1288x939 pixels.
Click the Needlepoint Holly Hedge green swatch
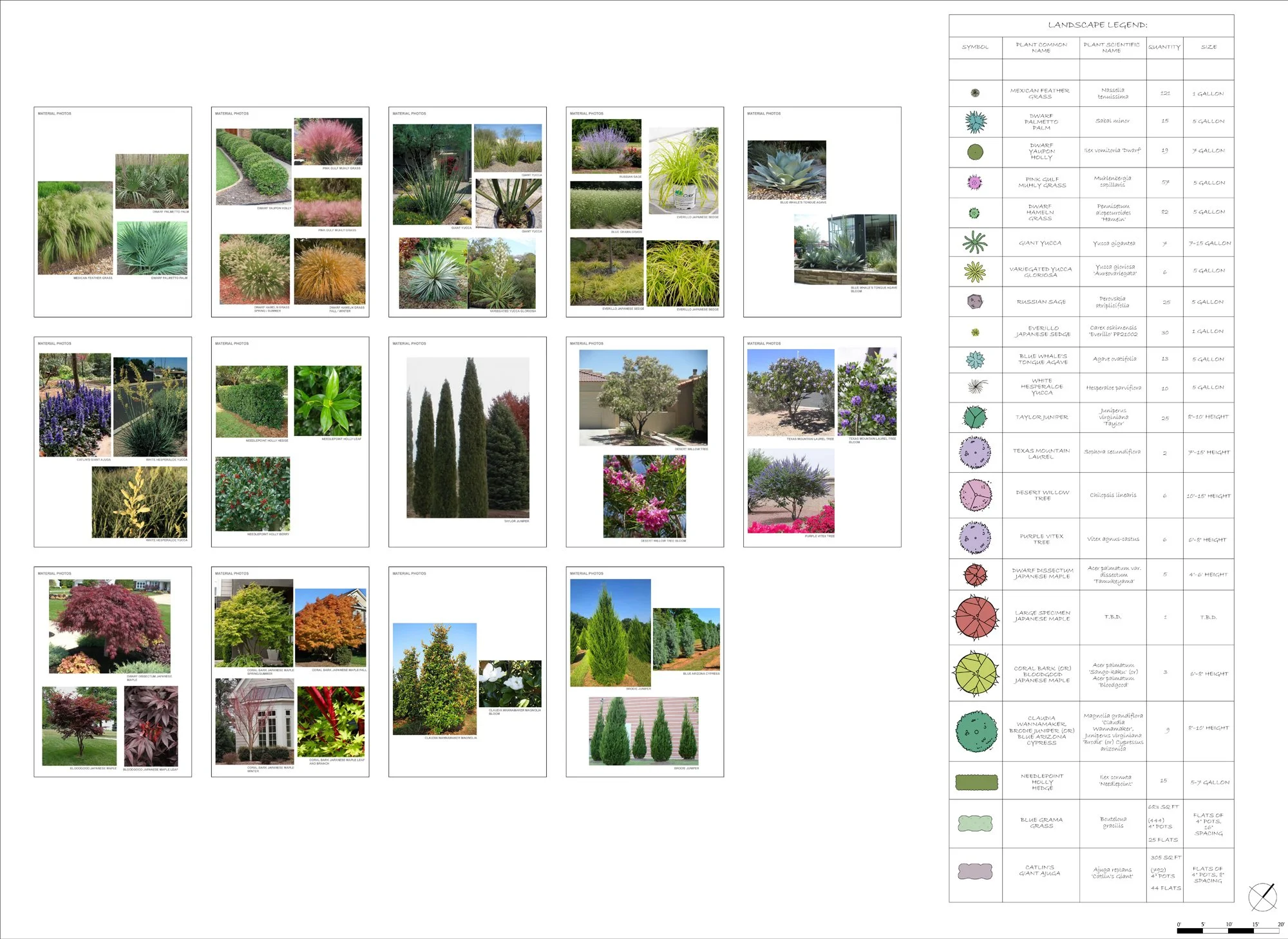coord(976,782)
